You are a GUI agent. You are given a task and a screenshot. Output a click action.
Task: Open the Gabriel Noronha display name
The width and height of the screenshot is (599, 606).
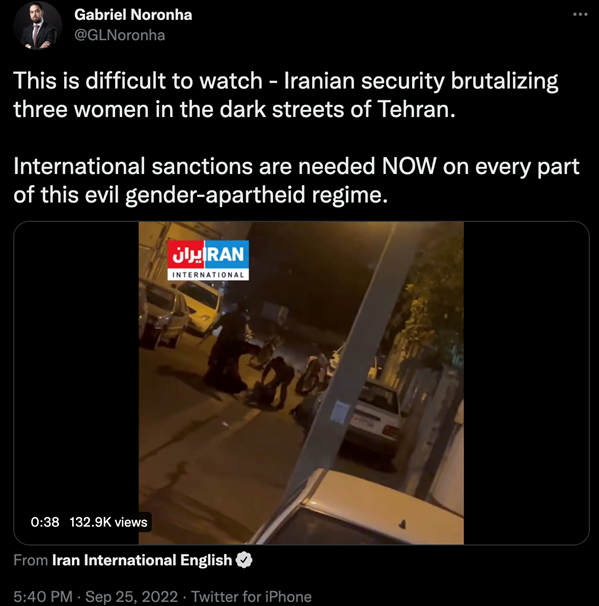(x=133, y=15)
